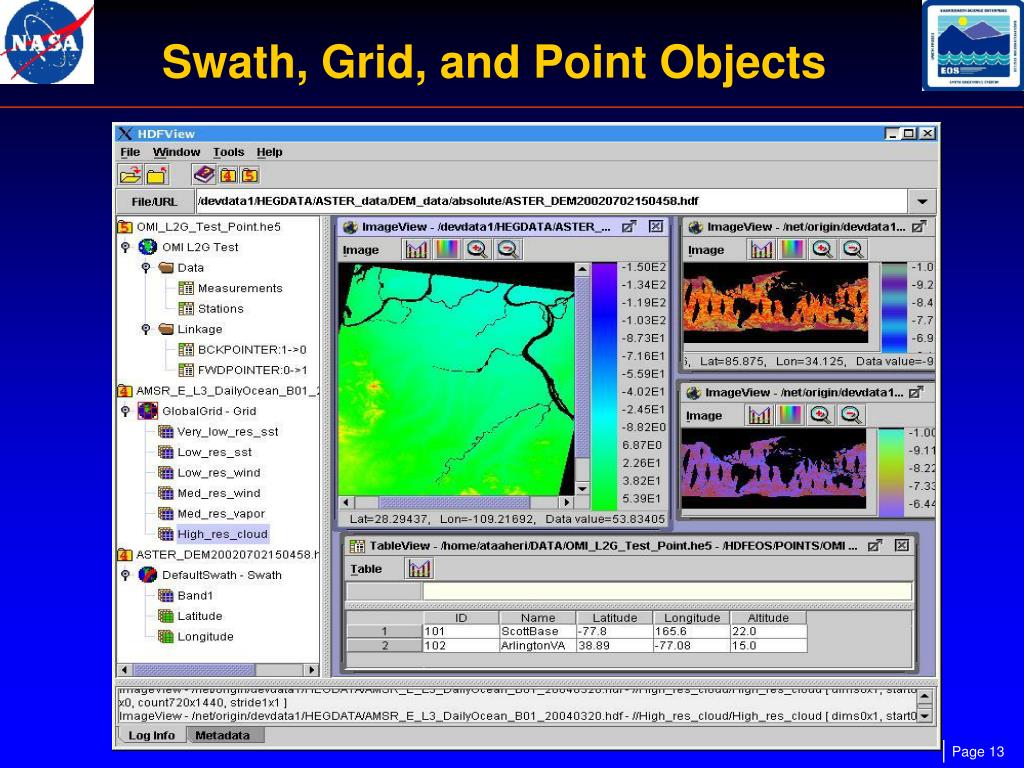Select the Stations table in tree
The height and width of the screenshot is (768, 1024).
[220, 309]
